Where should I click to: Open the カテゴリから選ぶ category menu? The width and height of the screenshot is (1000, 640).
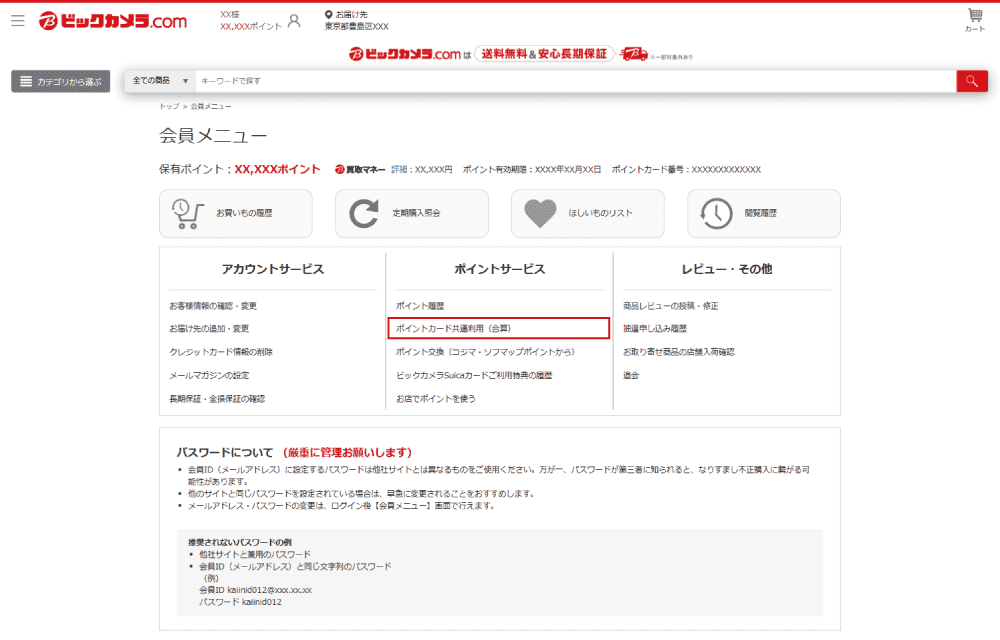60,82
